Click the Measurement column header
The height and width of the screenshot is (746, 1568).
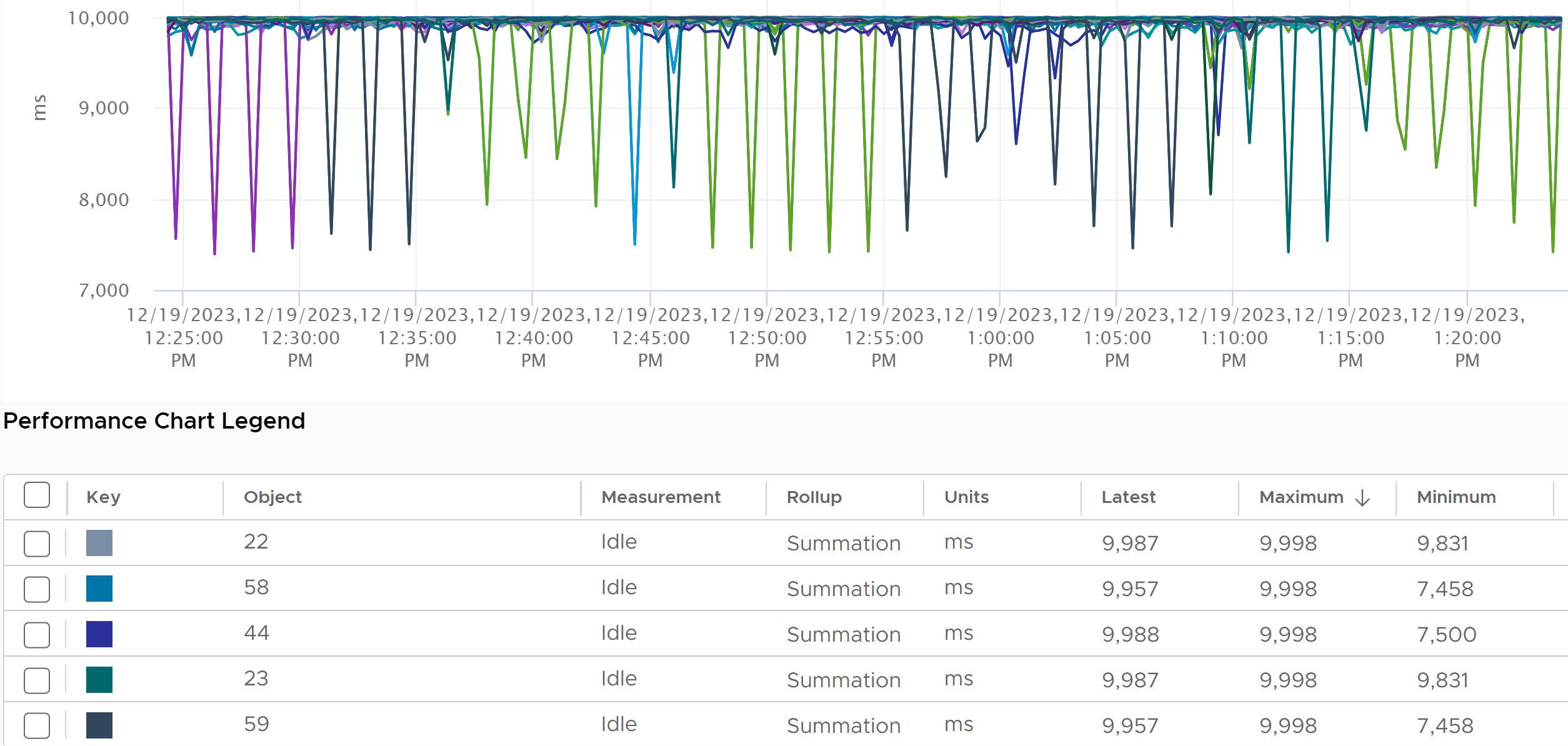coord(661,497)
